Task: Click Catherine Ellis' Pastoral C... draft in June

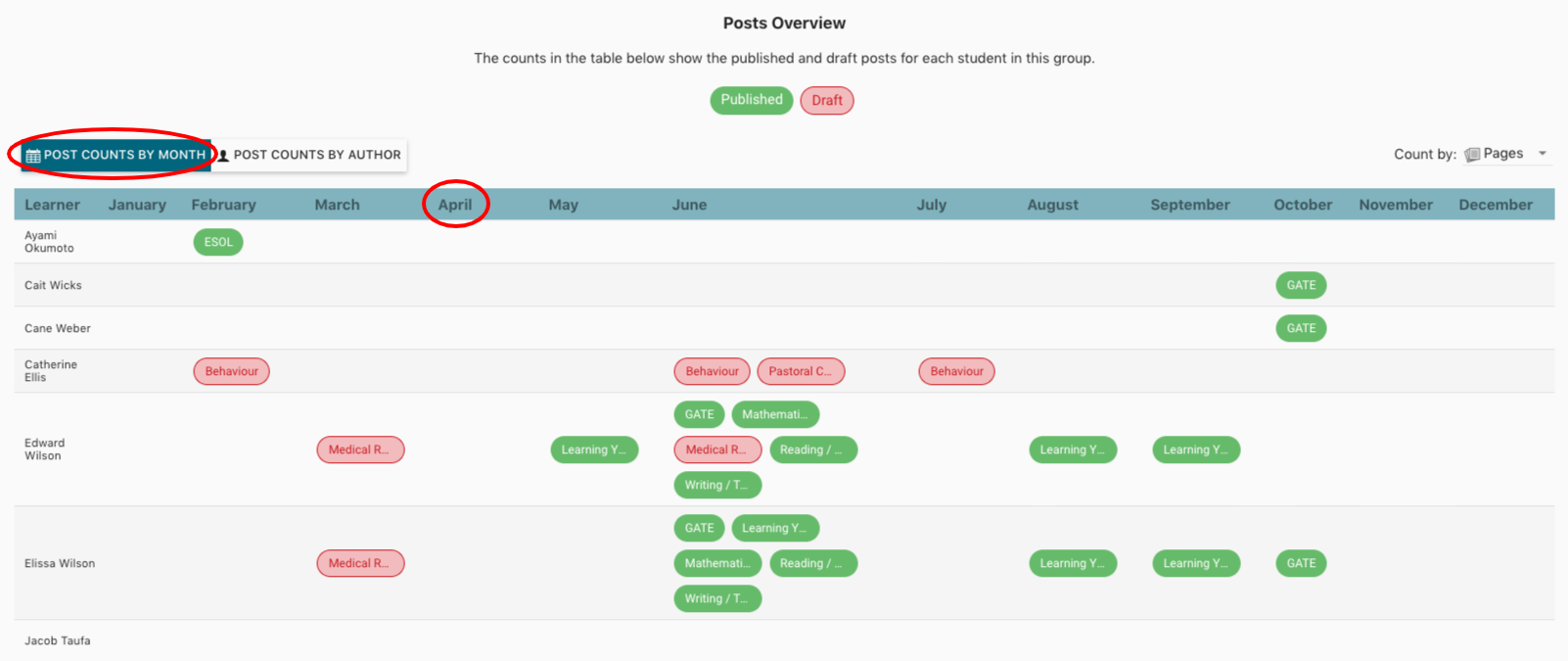Action: (800, 371)
